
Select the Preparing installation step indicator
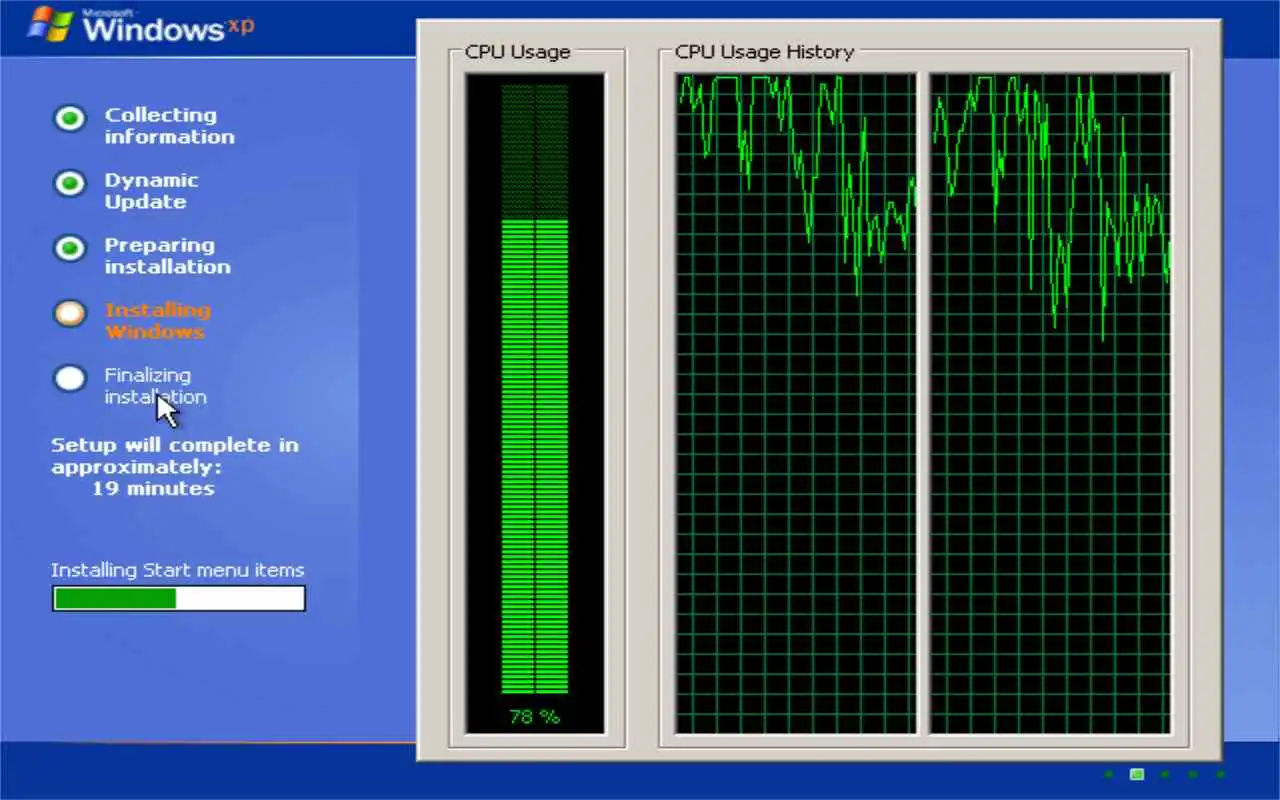[x=69, y=249]
